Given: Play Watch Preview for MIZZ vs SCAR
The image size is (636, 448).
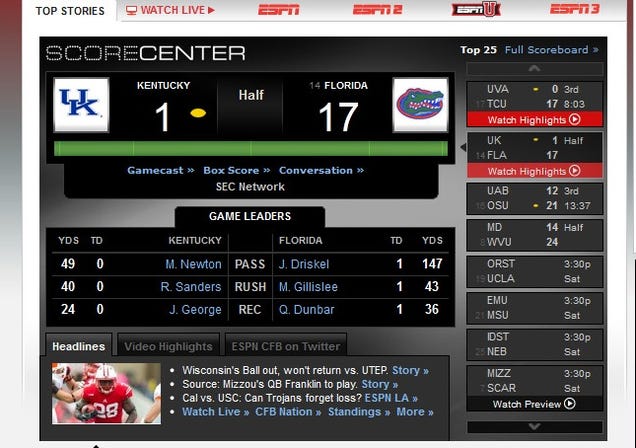Looking at the screenshot, I should click(535, 404).
